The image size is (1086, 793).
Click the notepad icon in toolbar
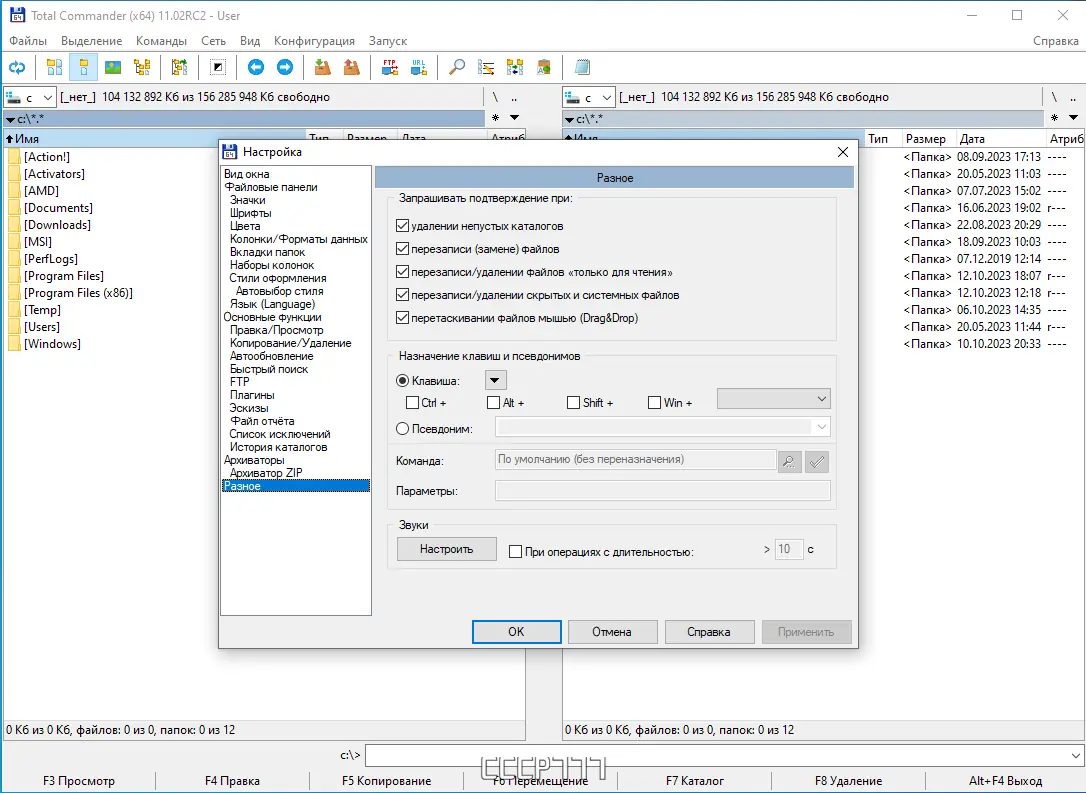(582, 67)
